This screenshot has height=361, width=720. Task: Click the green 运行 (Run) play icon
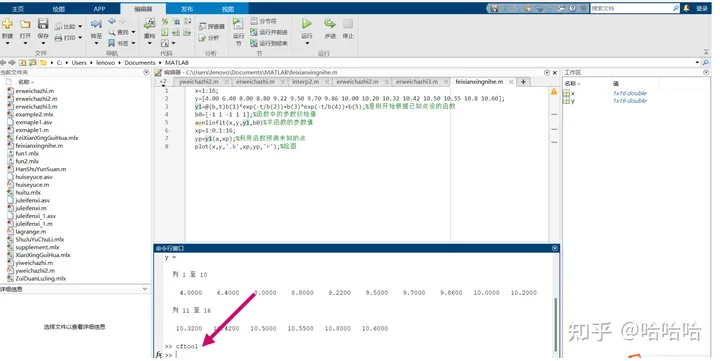coord(307,23)
